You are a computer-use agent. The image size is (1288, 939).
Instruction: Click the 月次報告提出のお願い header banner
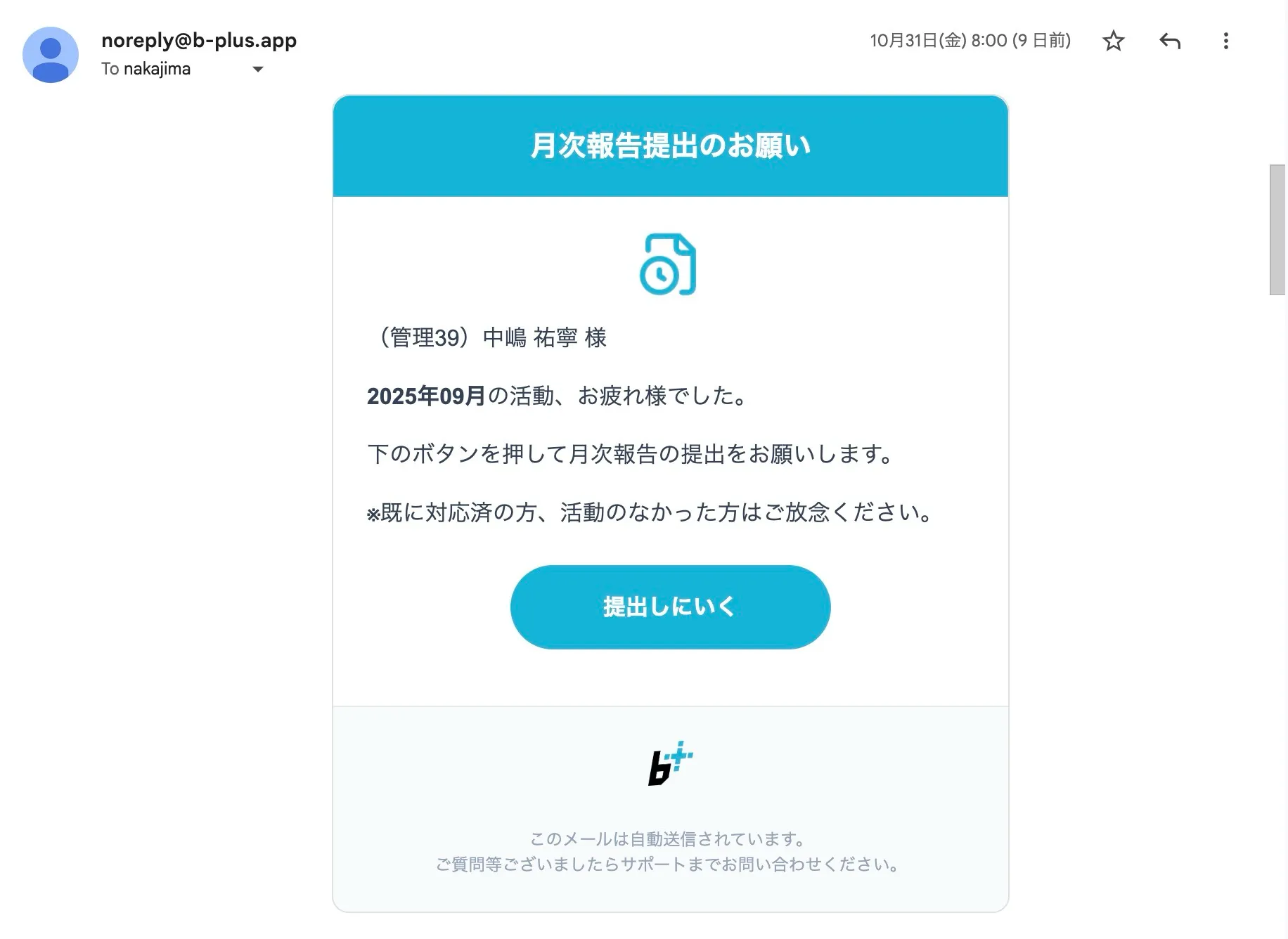click(670, 145)
